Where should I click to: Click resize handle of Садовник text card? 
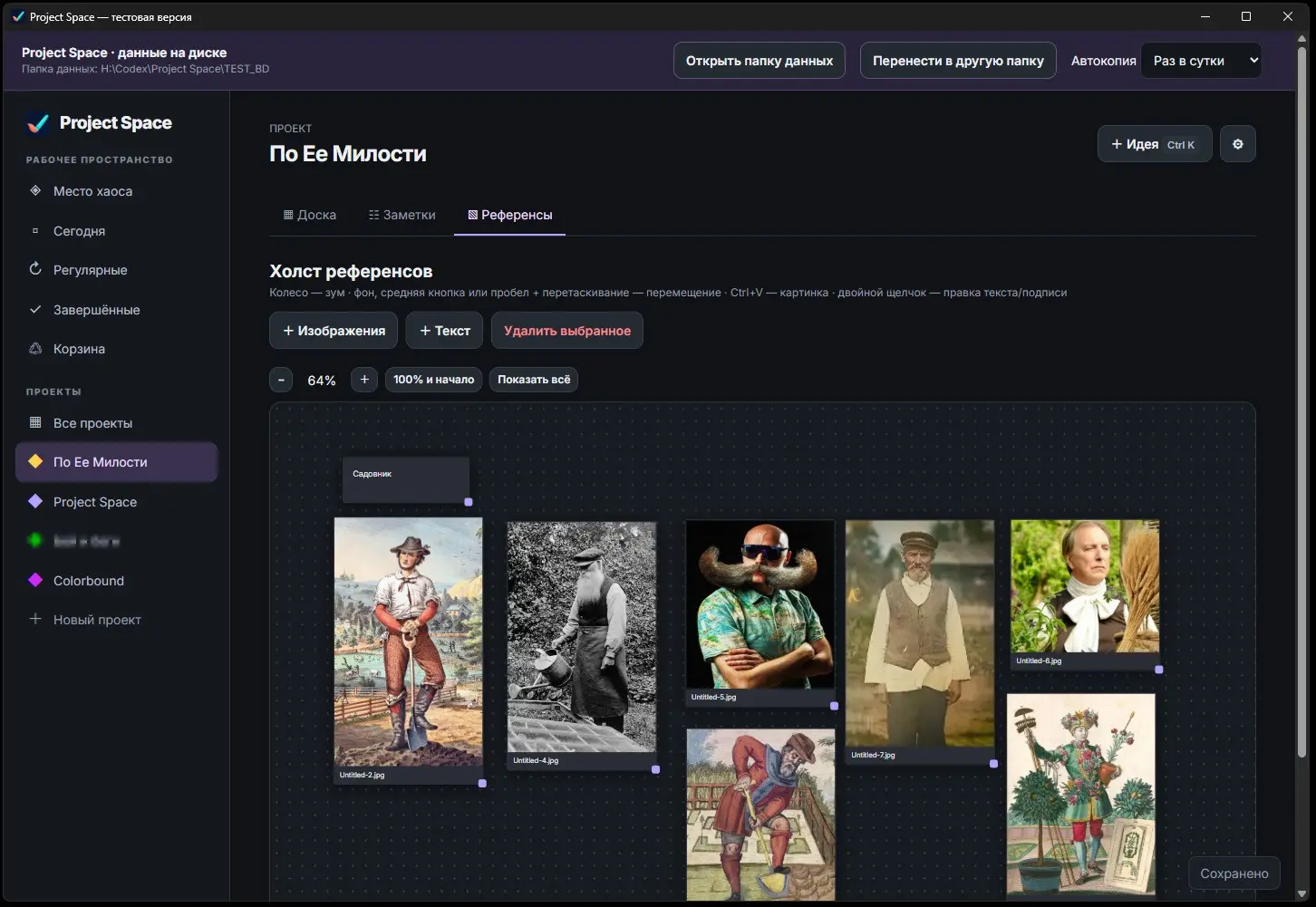coord(469,501)
